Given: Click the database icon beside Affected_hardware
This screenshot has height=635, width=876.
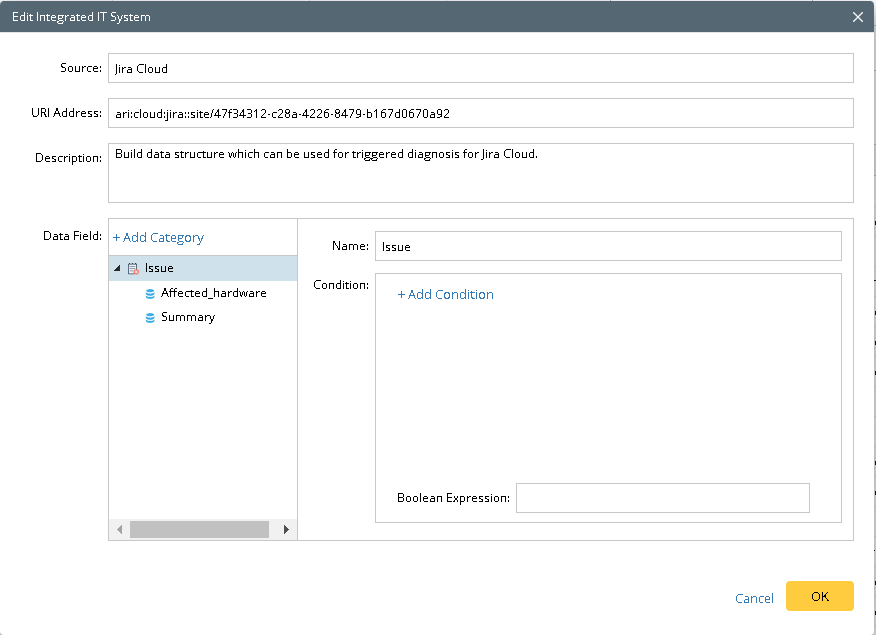Looking at the screenshot, I should point(151,292).
